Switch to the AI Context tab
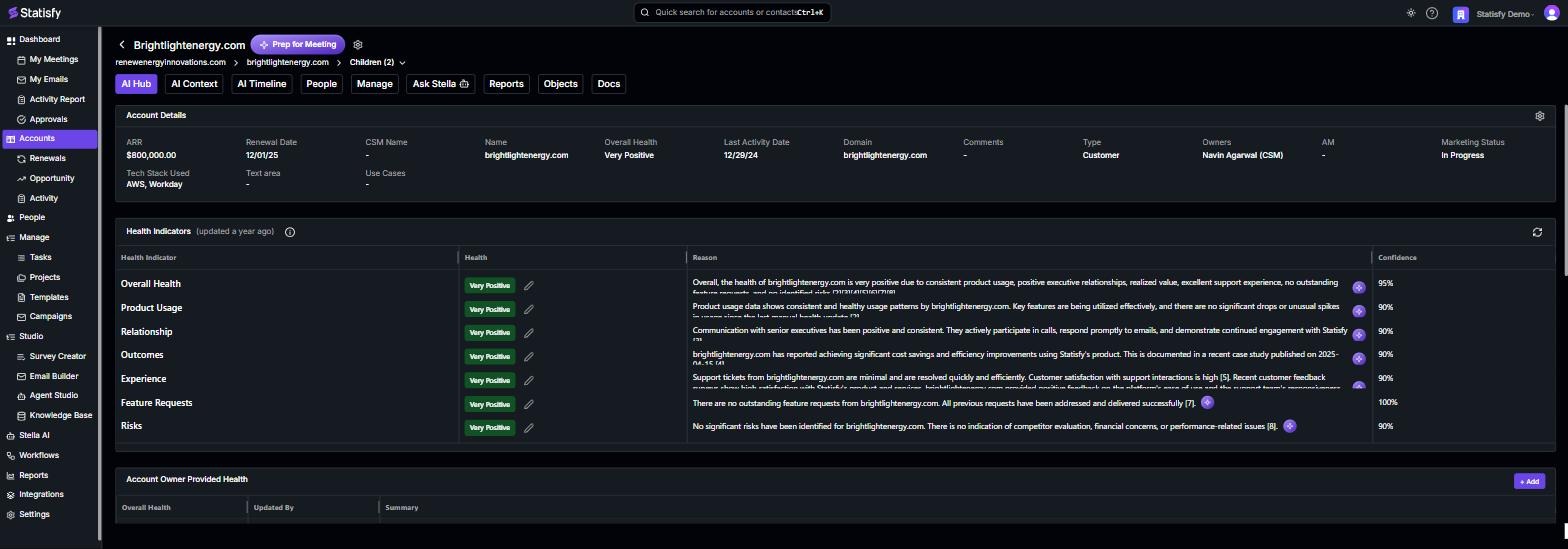This screenshot has width=1568, height=549. tap(194, 84)
